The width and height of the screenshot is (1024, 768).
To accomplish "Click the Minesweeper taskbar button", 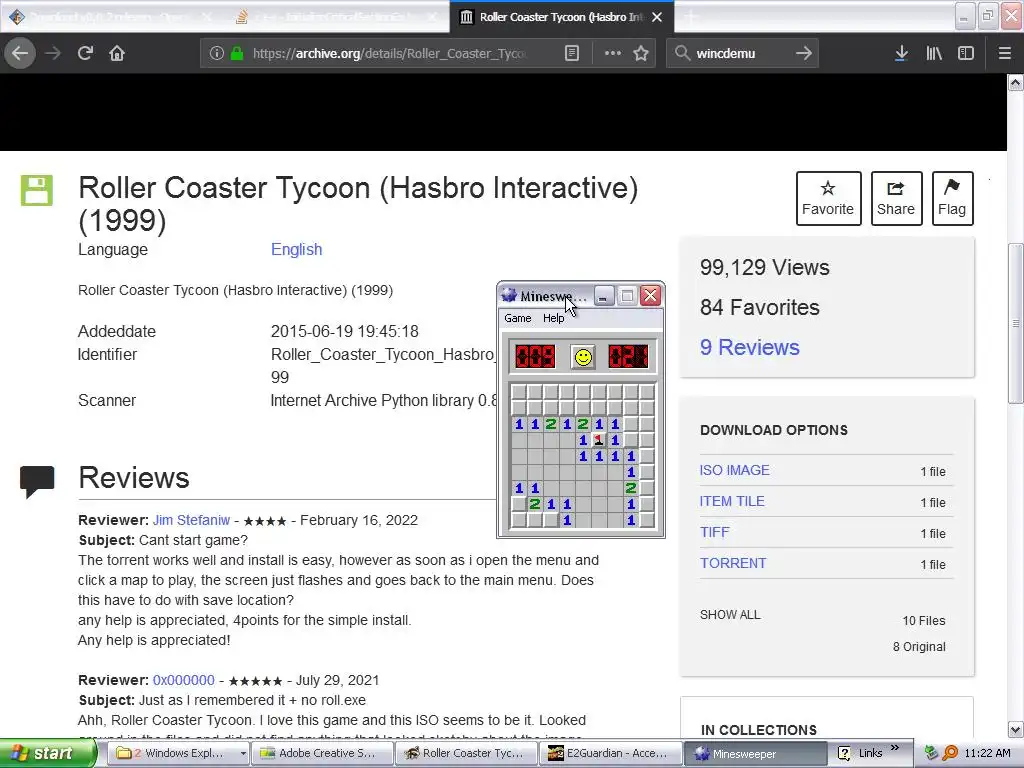I will click(754, 754).
